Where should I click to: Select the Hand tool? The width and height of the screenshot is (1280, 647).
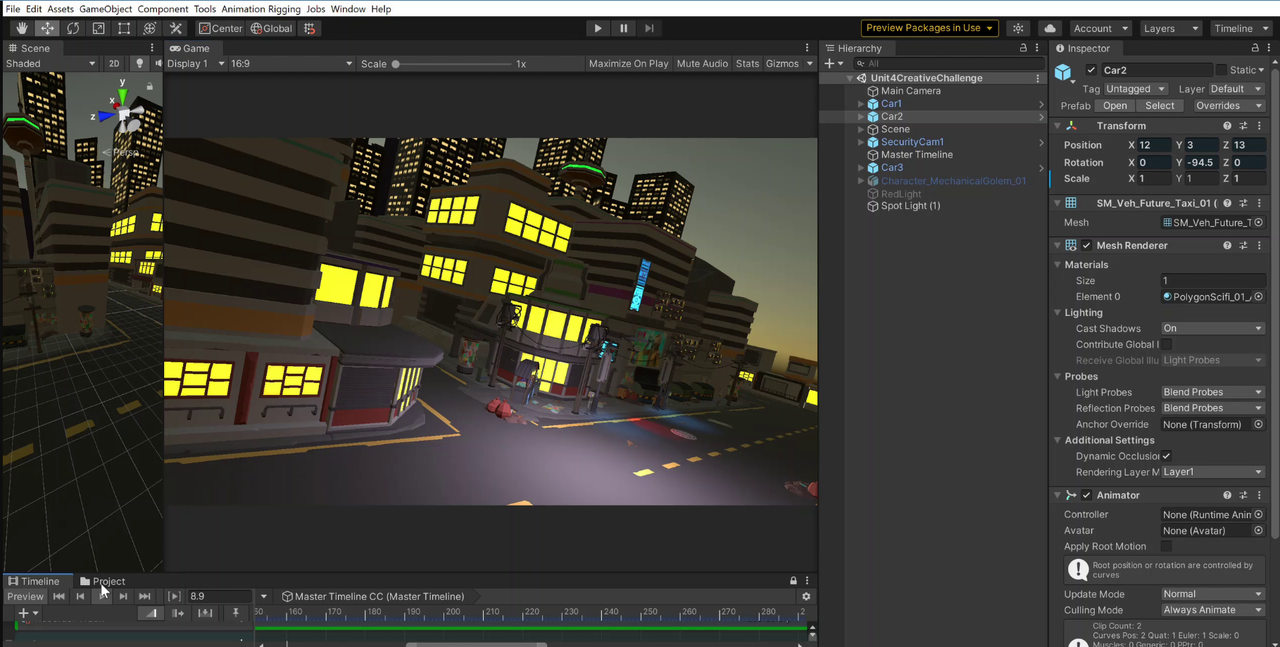pyautogui.click(x=22, y=28)
